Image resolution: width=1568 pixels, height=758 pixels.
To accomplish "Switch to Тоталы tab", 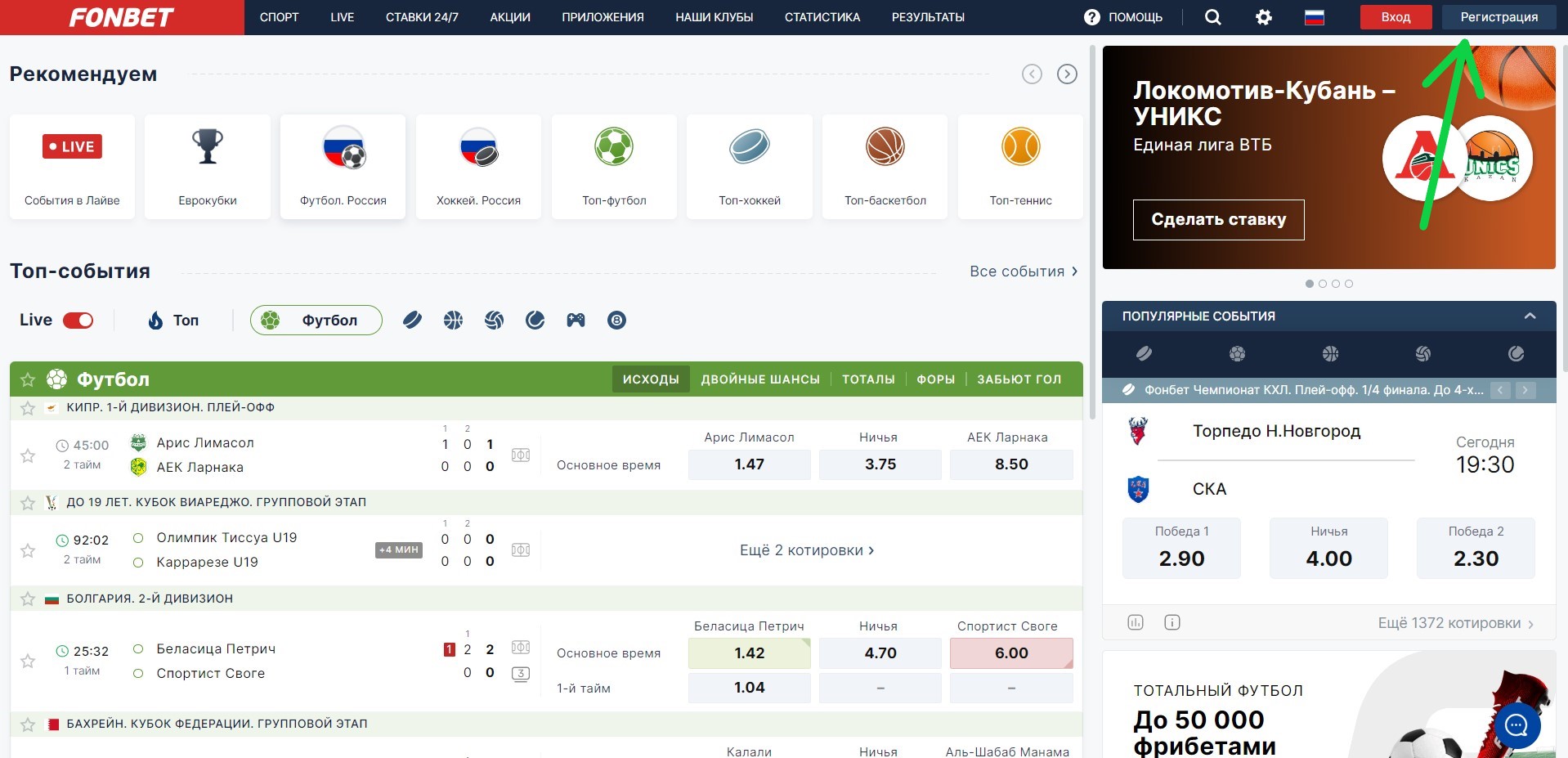I will [868, 379].
